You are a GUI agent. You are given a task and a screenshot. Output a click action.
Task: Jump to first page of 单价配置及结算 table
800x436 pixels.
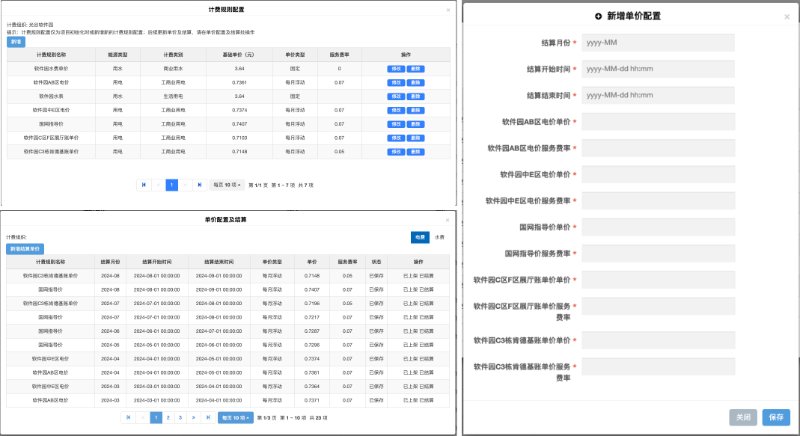pos(127,416)
